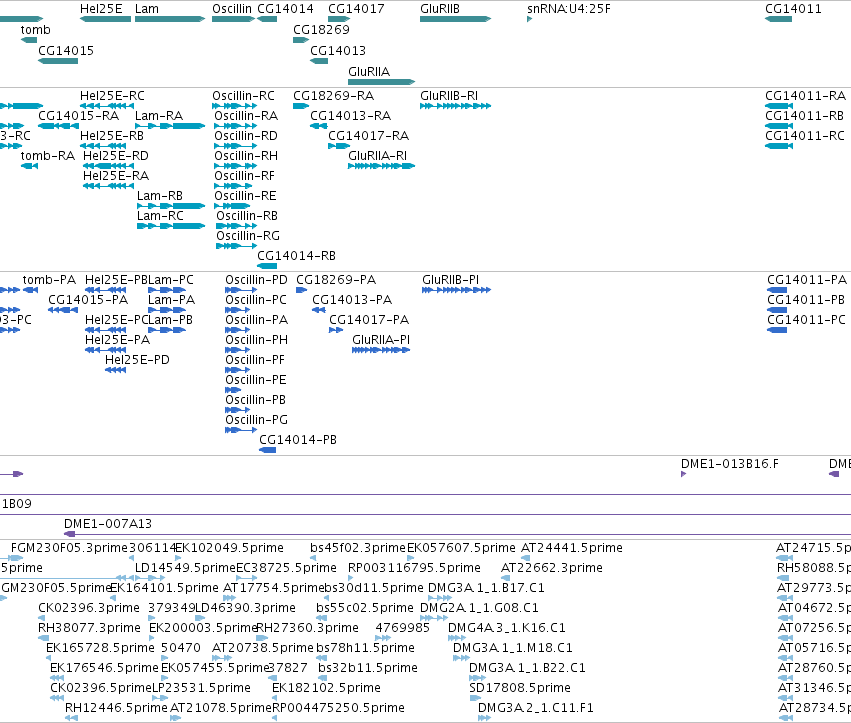Click feature 4769985
Image resolution: width=851 pixels, height=723 pixels.
403,628
